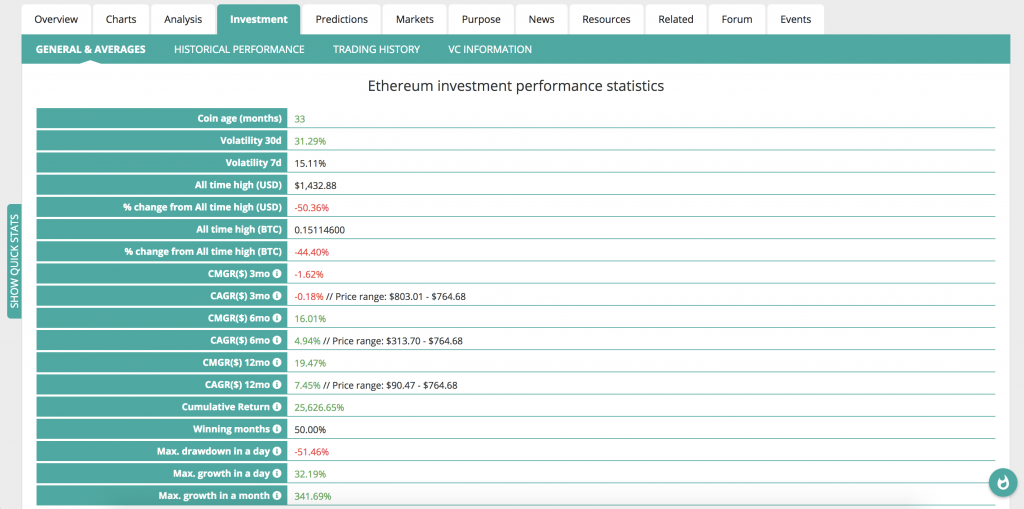Click info icon beside CAGR($) 6mo
The width and height of the screenshot is (1024, 509).
click(x=277, y=341)
